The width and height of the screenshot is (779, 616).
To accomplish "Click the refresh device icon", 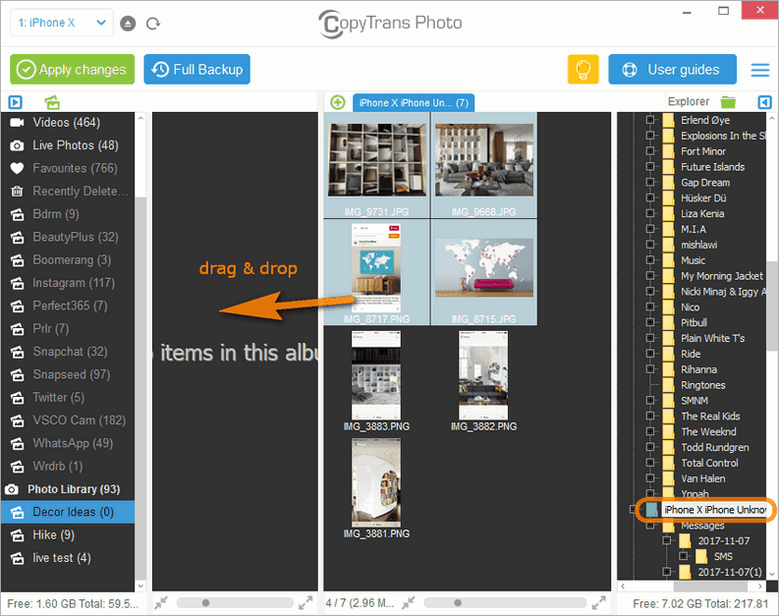I will click(153, 23).
